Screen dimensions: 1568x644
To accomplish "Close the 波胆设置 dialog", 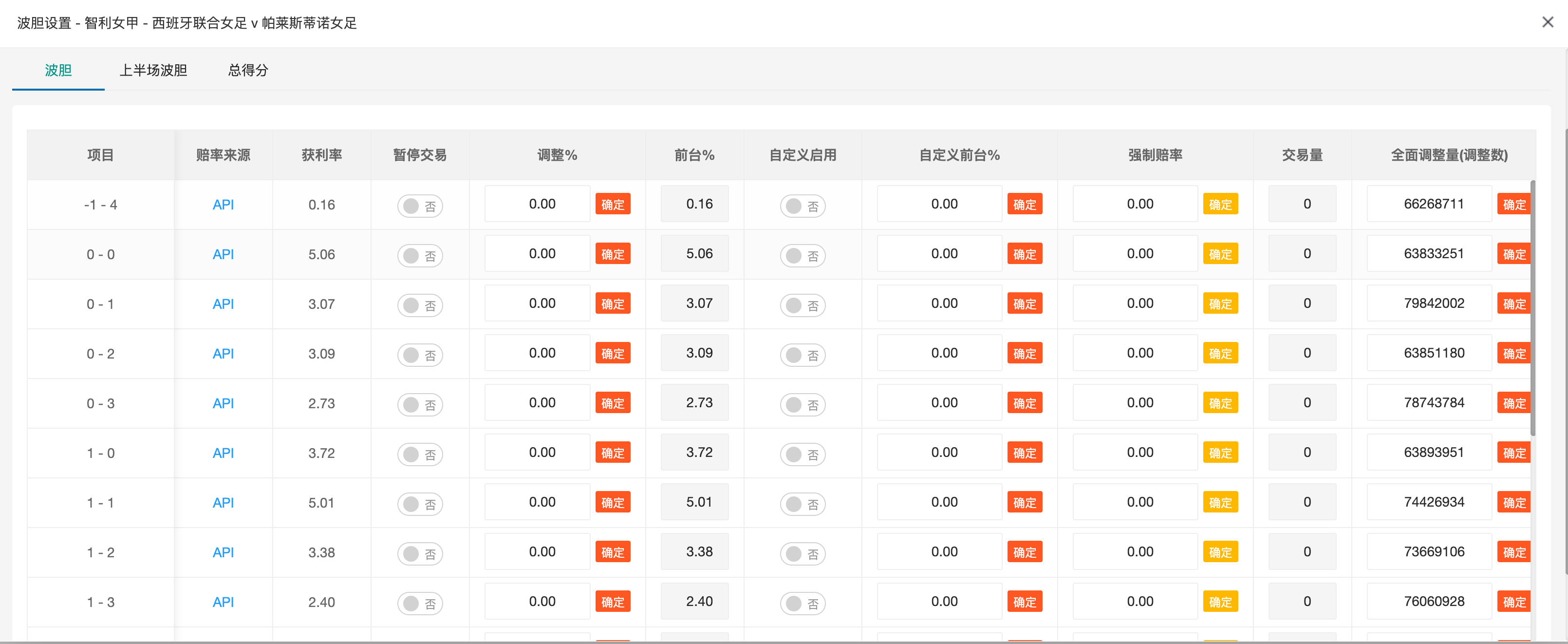I will pyautogui.click(x=1548, y=22).
